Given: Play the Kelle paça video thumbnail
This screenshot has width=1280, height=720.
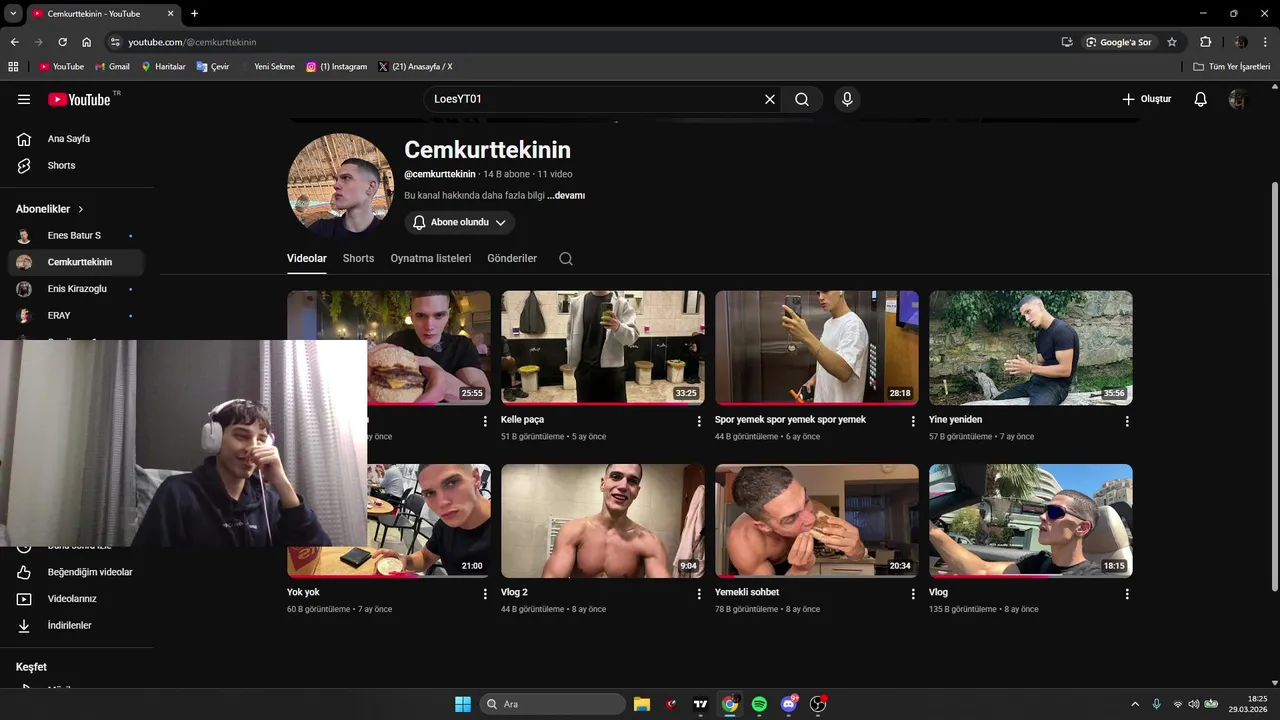Looking at the screenshot, I should coord(603,347).
